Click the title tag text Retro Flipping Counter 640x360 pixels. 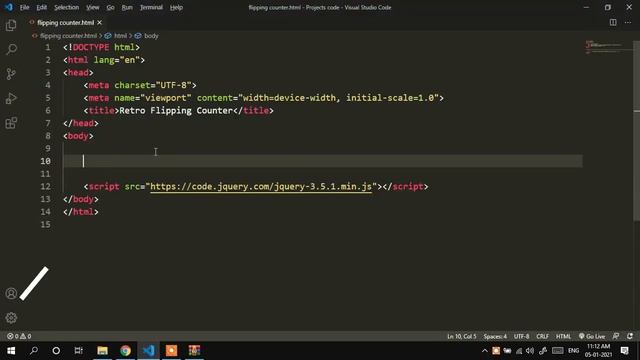176,111
